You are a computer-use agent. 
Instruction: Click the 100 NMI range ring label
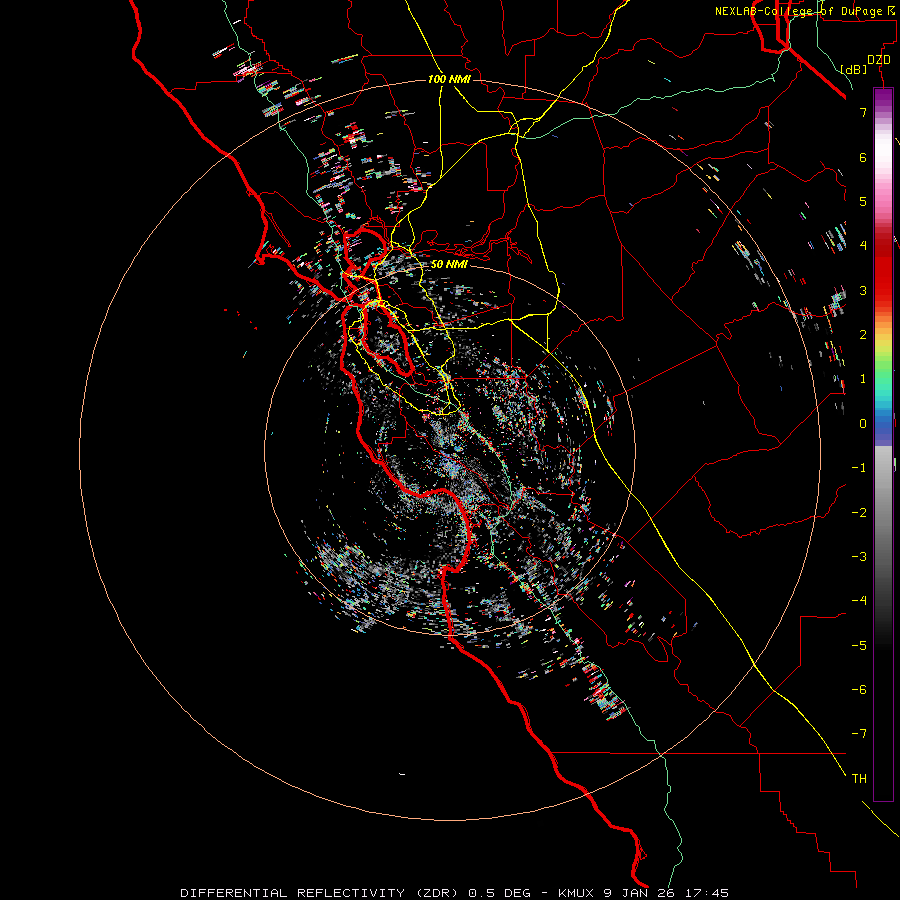click(449, 79)
